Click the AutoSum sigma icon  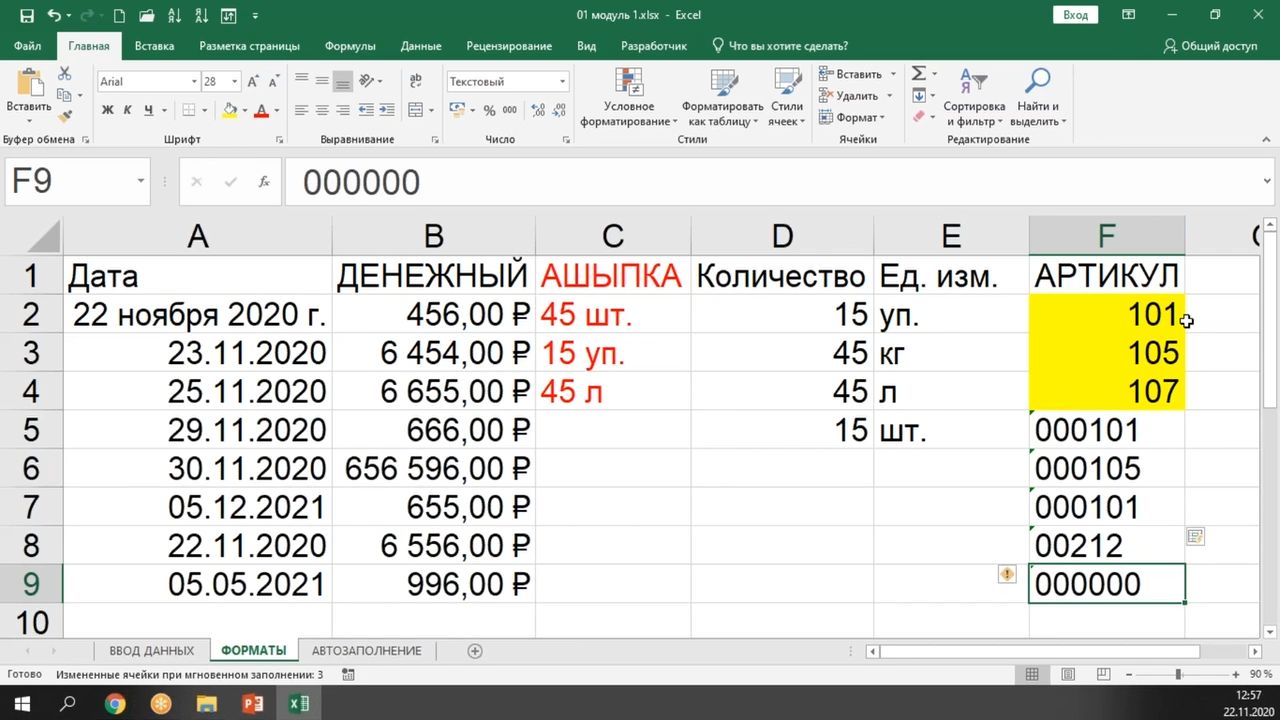[918, 74]
